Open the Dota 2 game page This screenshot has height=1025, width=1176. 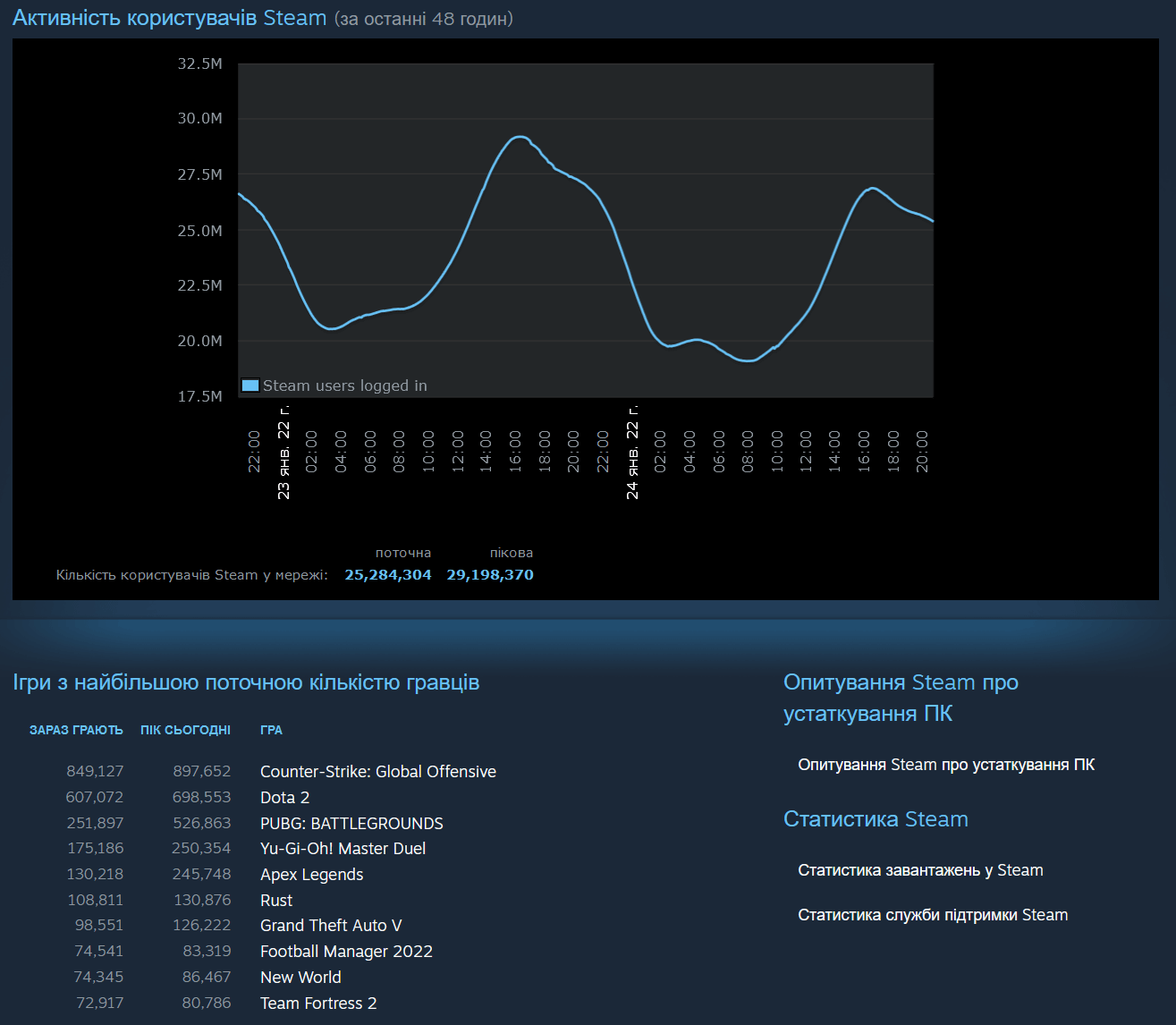284,797
